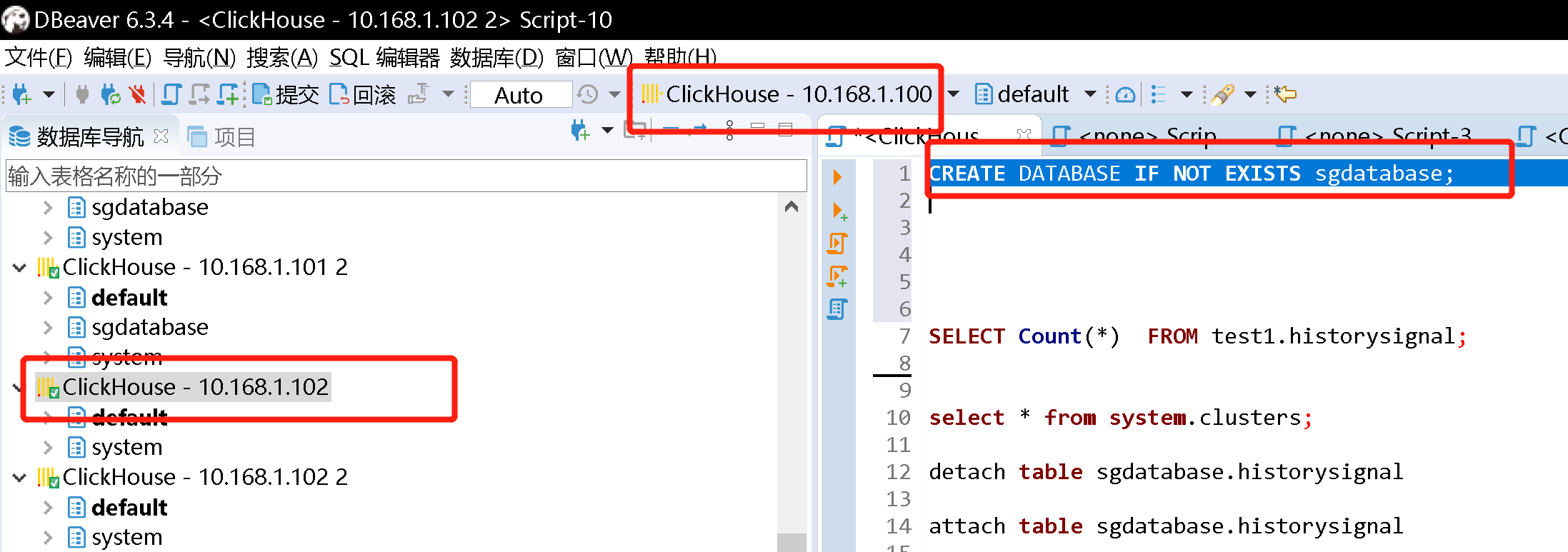Open the 数据库(D) menu
The image size is (1568, 552).
pyautogui.click(x=497, y=57)
